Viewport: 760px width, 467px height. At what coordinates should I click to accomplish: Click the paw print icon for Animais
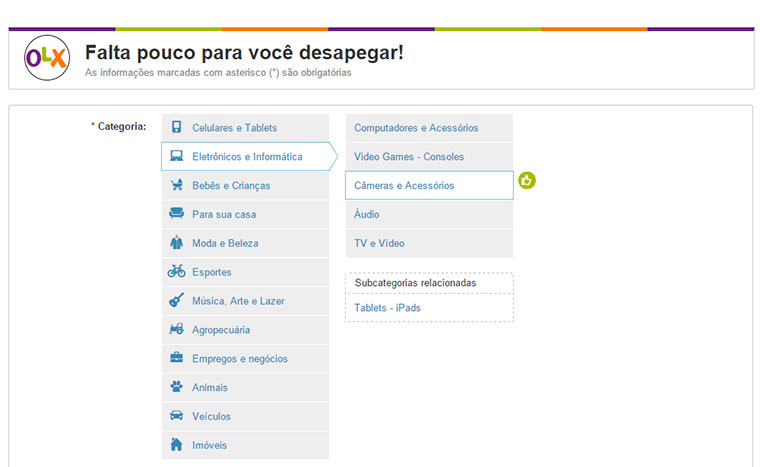coord(176,387)
